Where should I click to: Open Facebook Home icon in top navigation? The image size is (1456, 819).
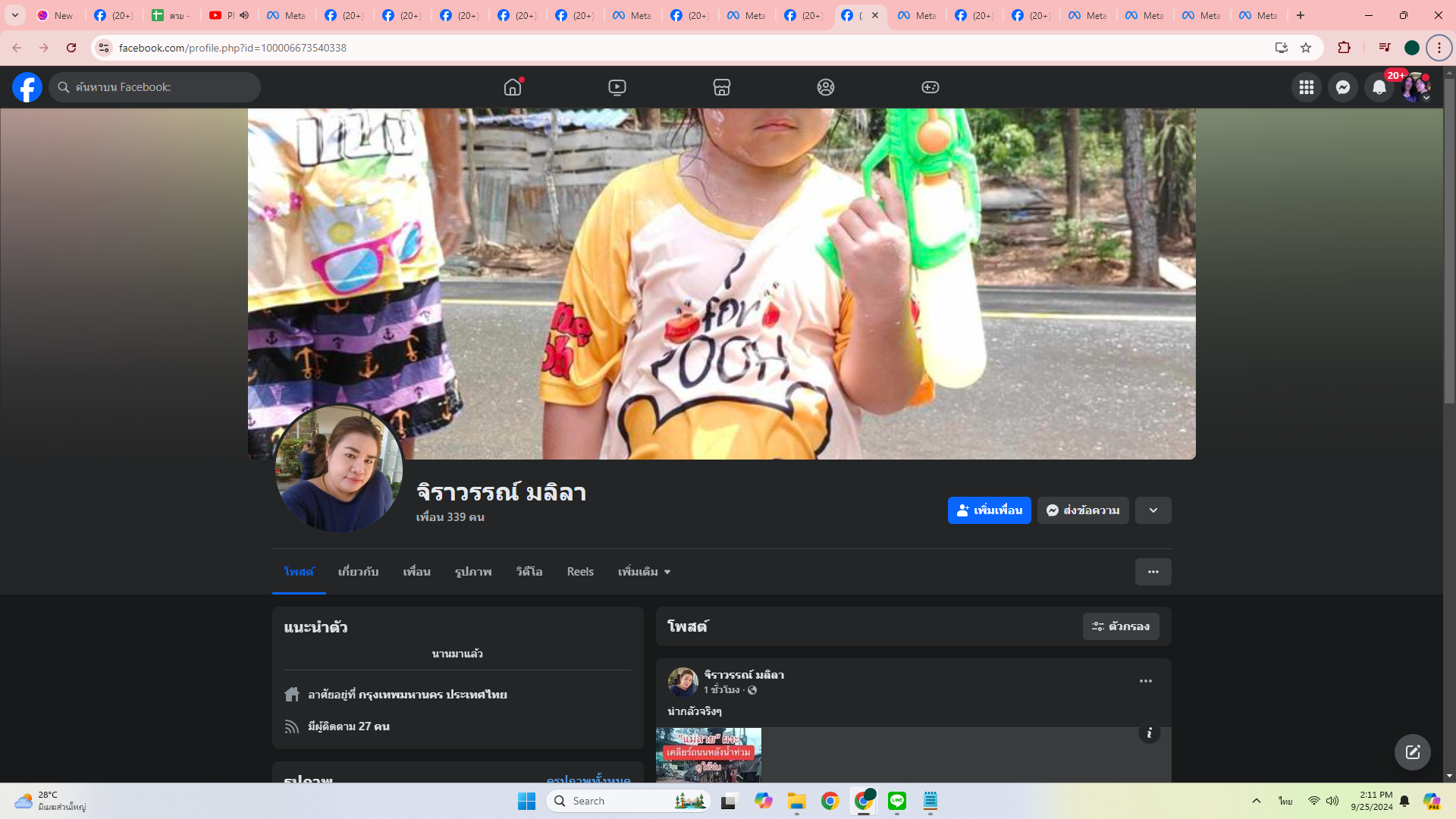click(513, 87)
